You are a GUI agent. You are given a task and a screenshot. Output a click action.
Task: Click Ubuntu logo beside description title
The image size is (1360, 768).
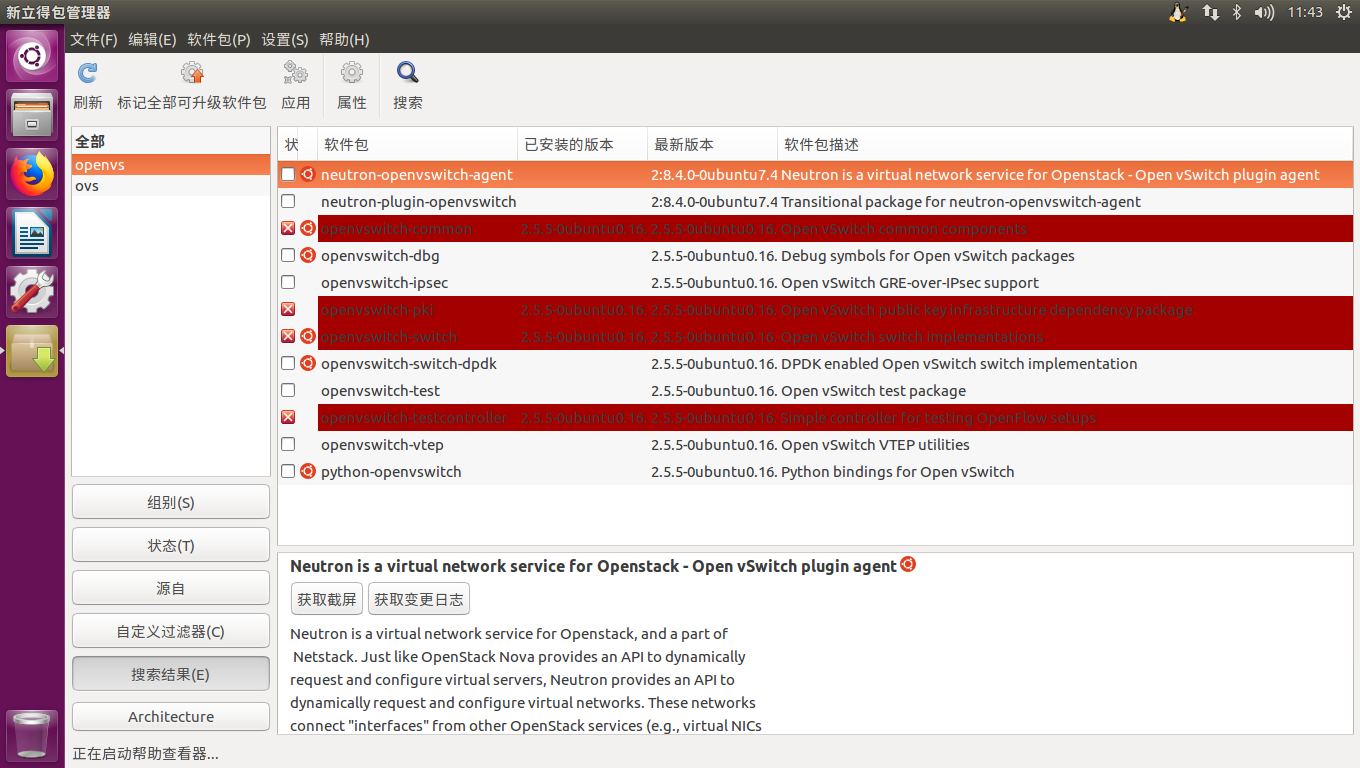[x=908, y=564]
